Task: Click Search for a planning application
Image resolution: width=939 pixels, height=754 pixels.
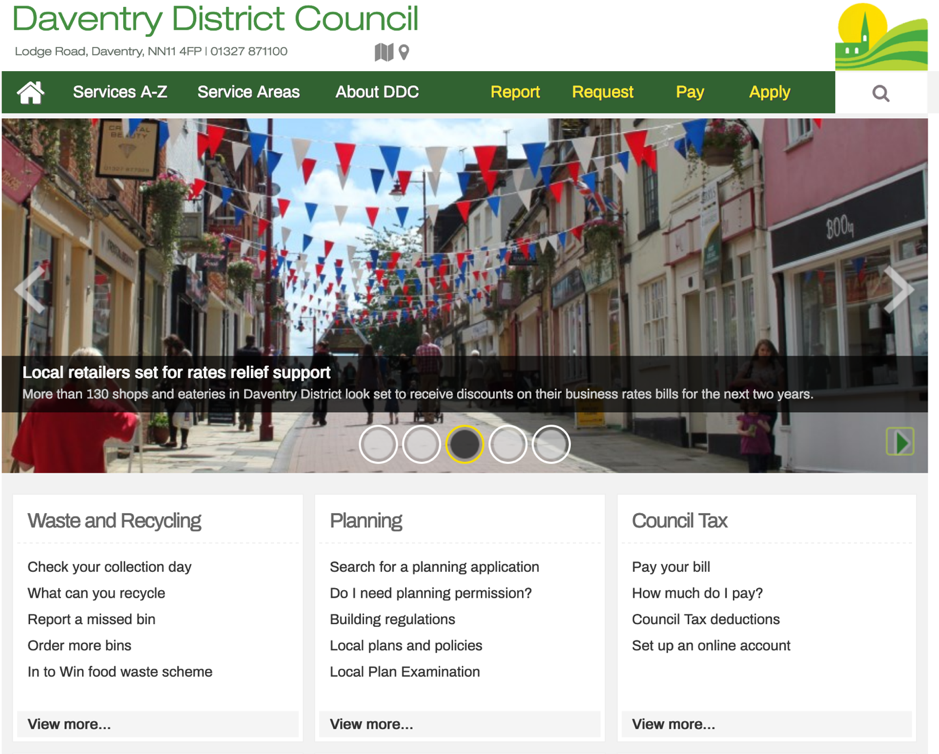Action: pyautogui.click(x=434, y=567)
